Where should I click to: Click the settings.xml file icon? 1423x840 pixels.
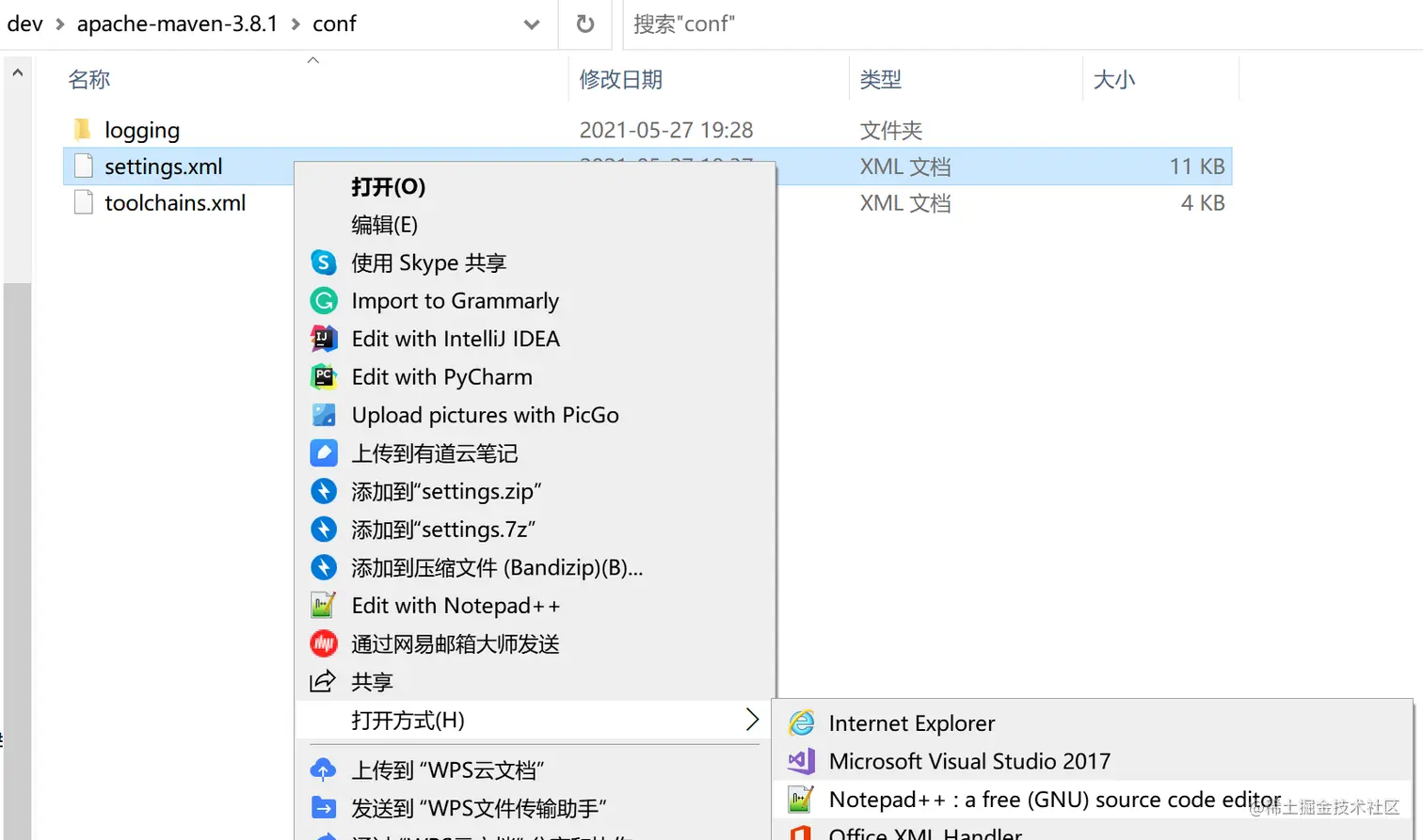pyautogui.click(x=84, y=166)
